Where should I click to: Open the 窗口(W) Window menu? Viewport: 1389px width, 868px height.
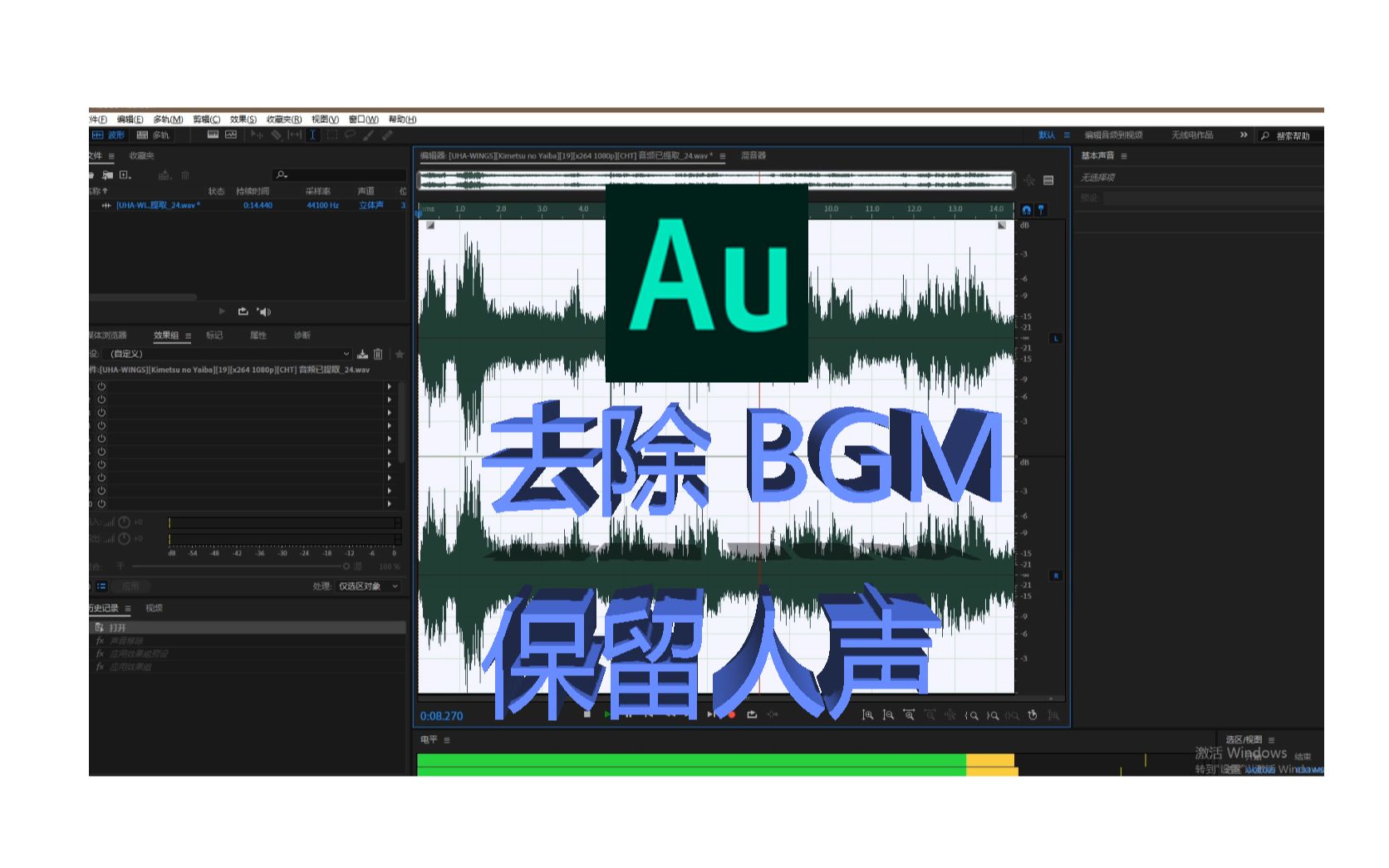[x=364, y=120]
